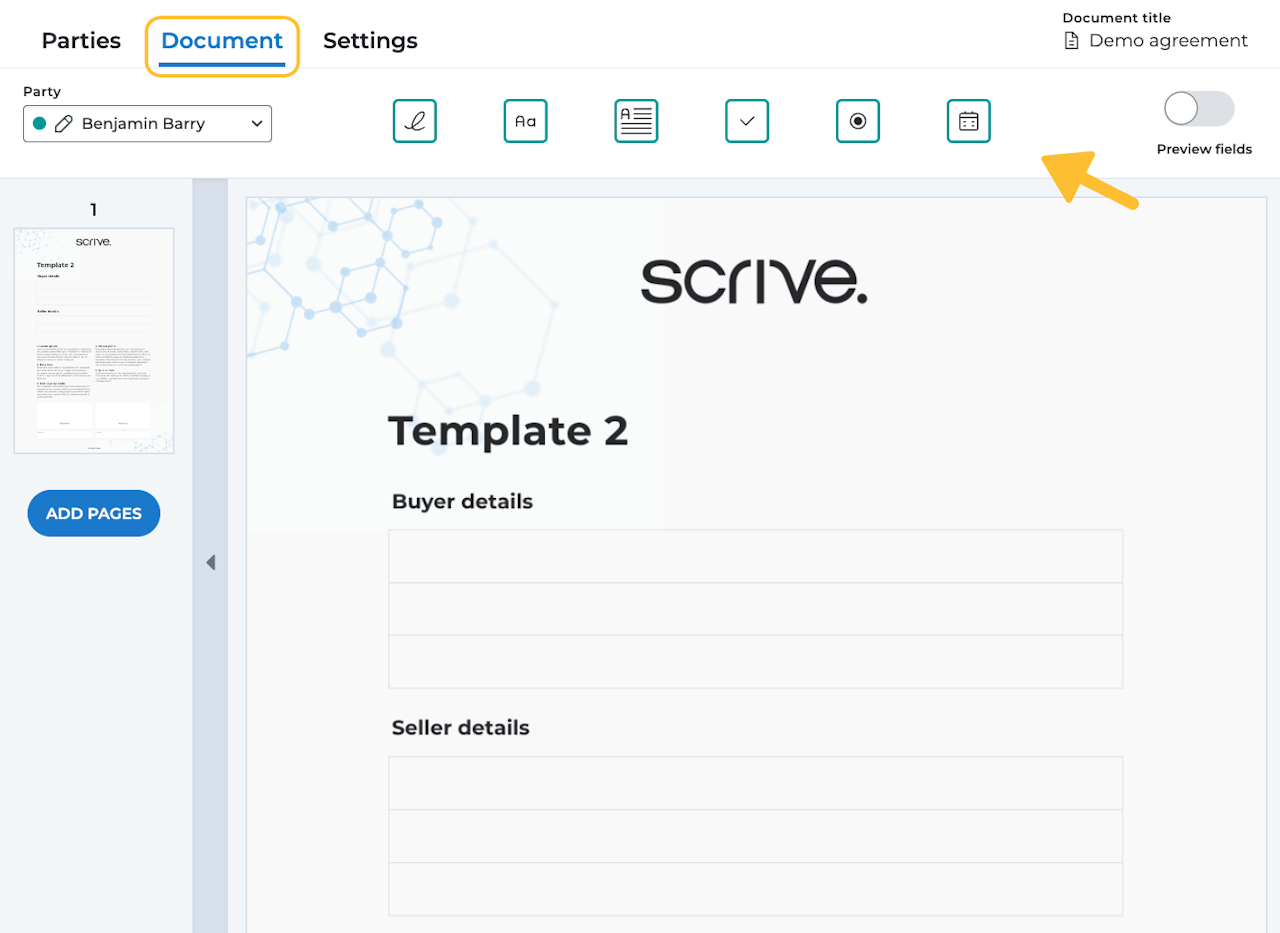Click the first Buyer details row
This screenshot has height=933, width=1280.
[x=755, y=556]
